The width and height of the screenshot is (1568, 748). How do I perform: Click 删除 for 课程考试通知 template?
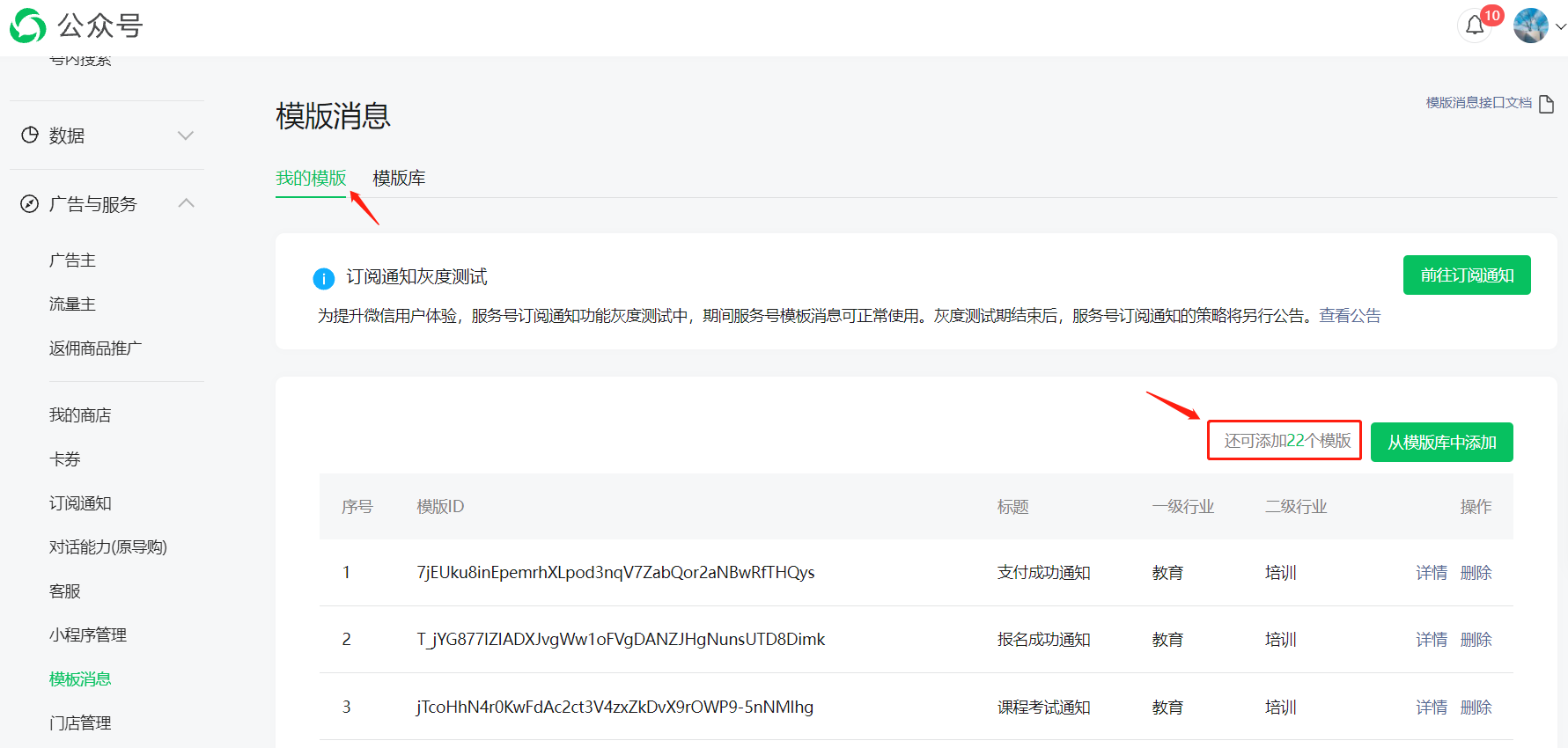point(1476,708)
